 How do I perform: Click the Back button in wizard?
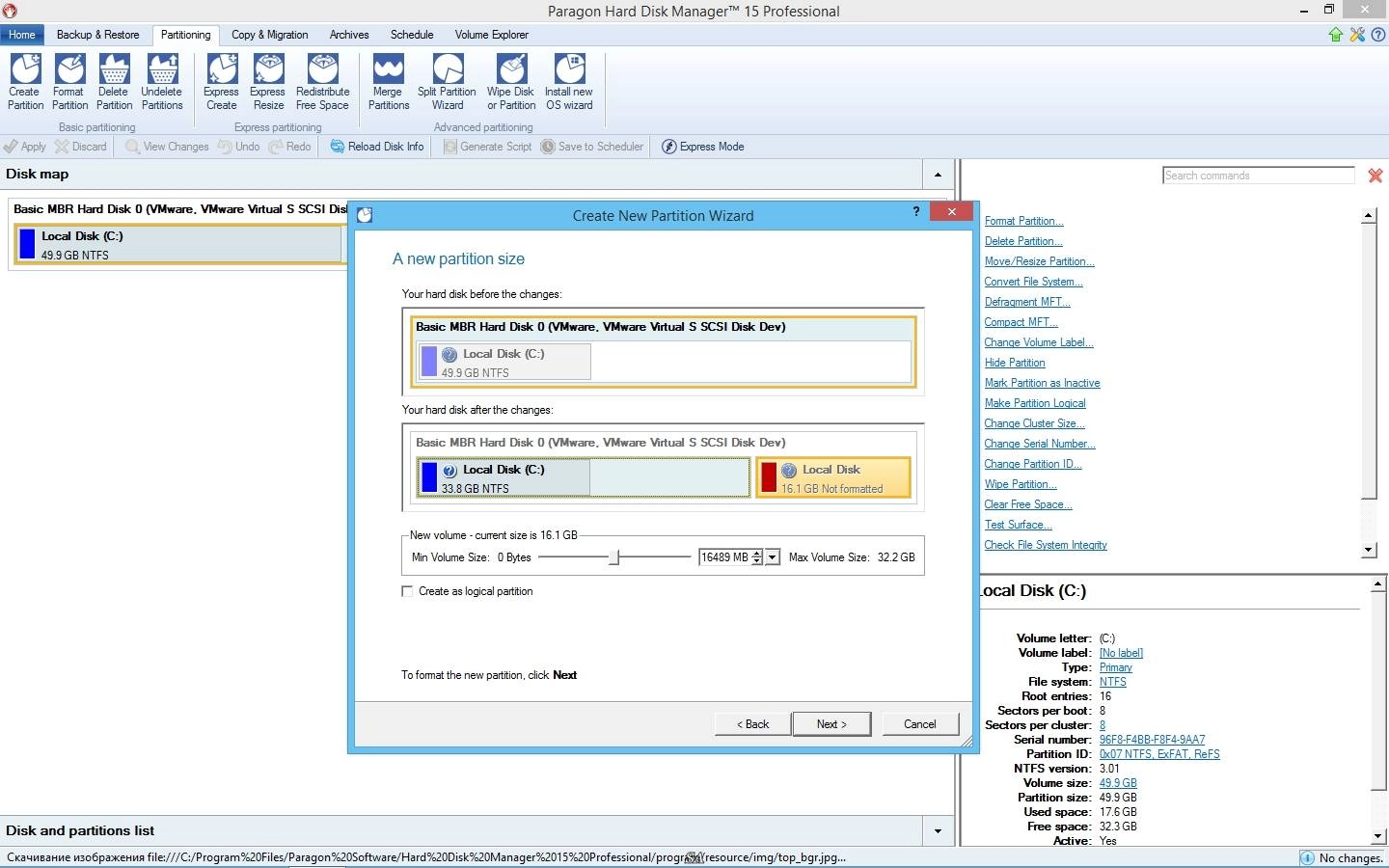(x=752, y=724)
